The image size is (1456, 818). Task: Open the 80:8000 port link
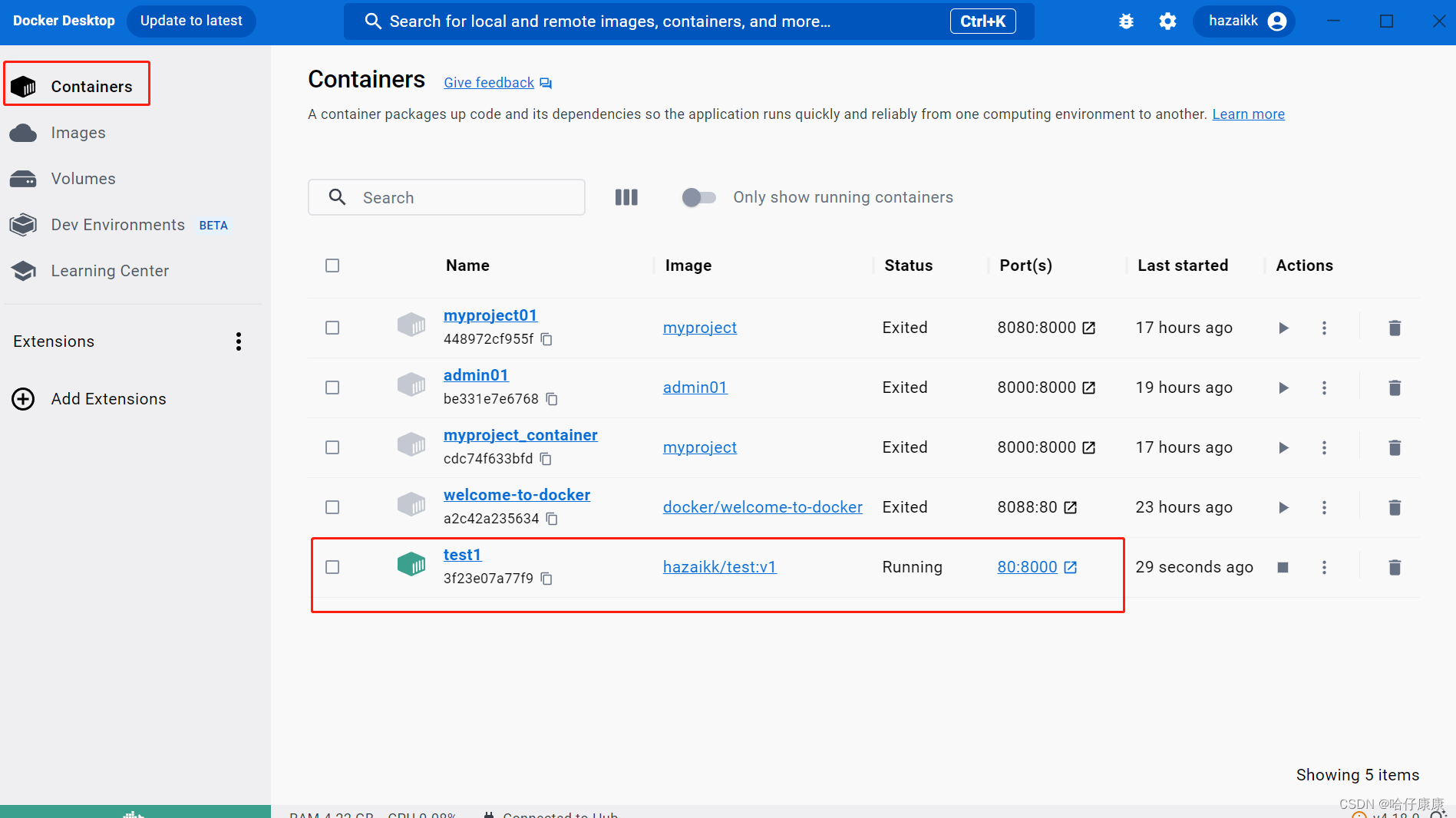(x=1027, y=567)
